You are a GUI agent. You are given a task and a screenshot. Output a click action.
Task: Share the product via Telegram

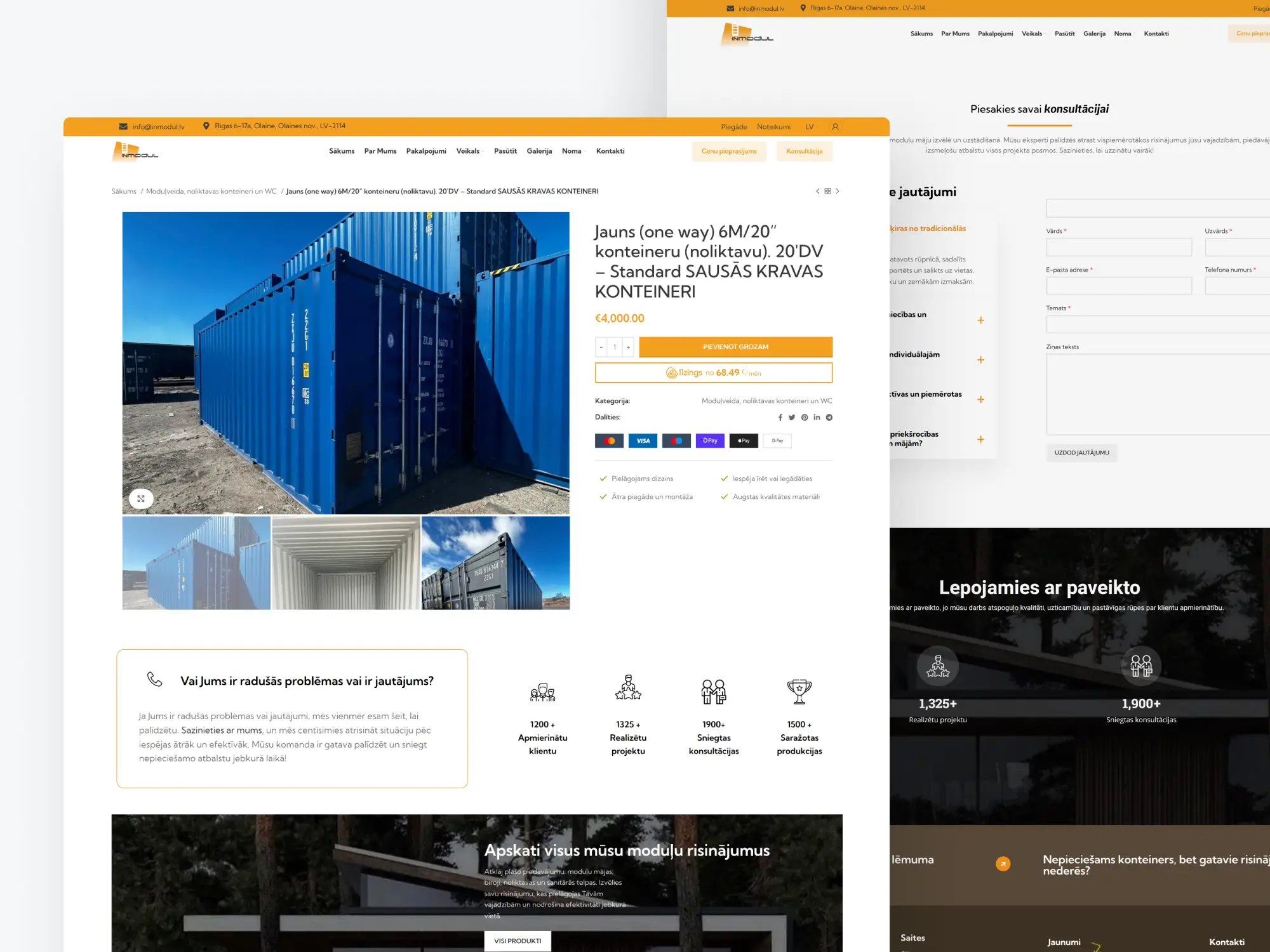pos(829,418)
